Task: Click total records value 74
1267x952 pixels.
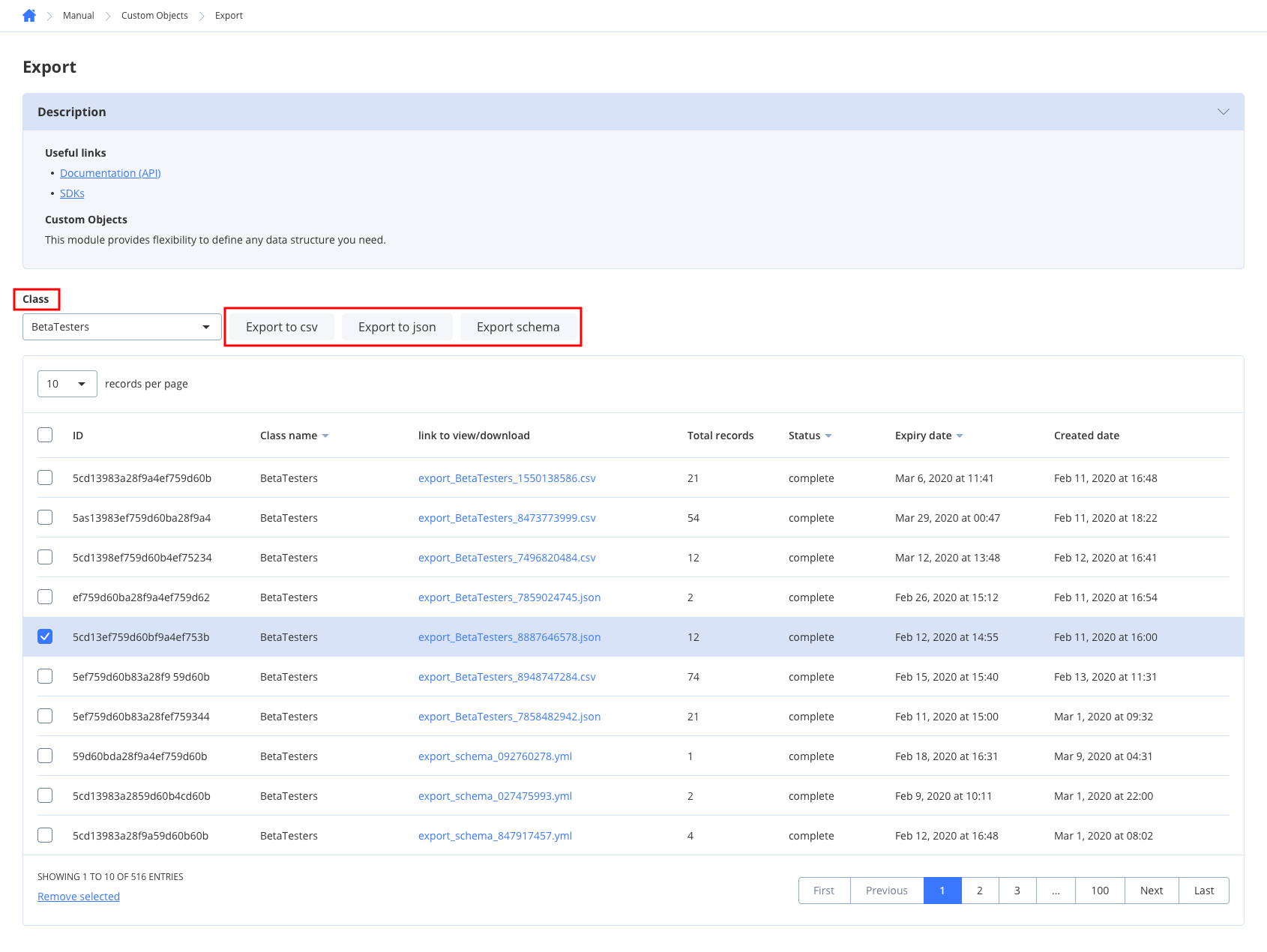Action: click(x=693, y=677)
